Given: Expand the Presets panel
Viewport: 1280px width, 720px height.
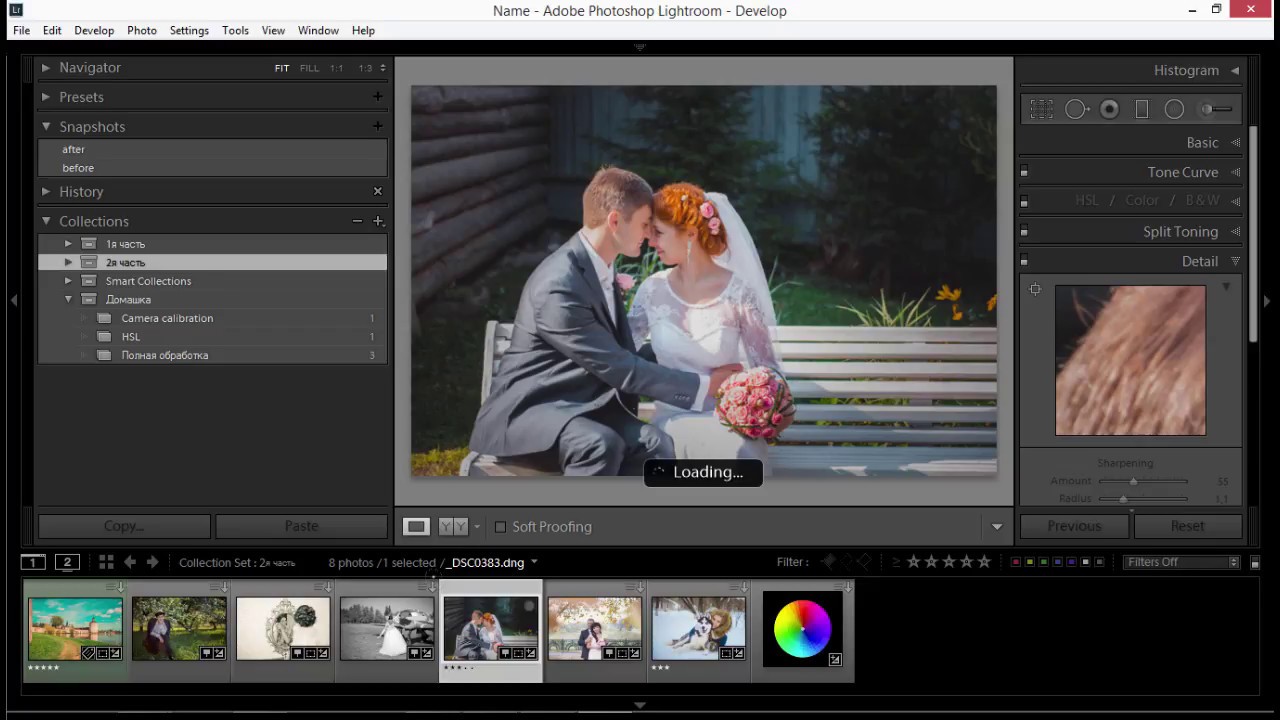Looking at the screenshot, I should coord(46,97).
